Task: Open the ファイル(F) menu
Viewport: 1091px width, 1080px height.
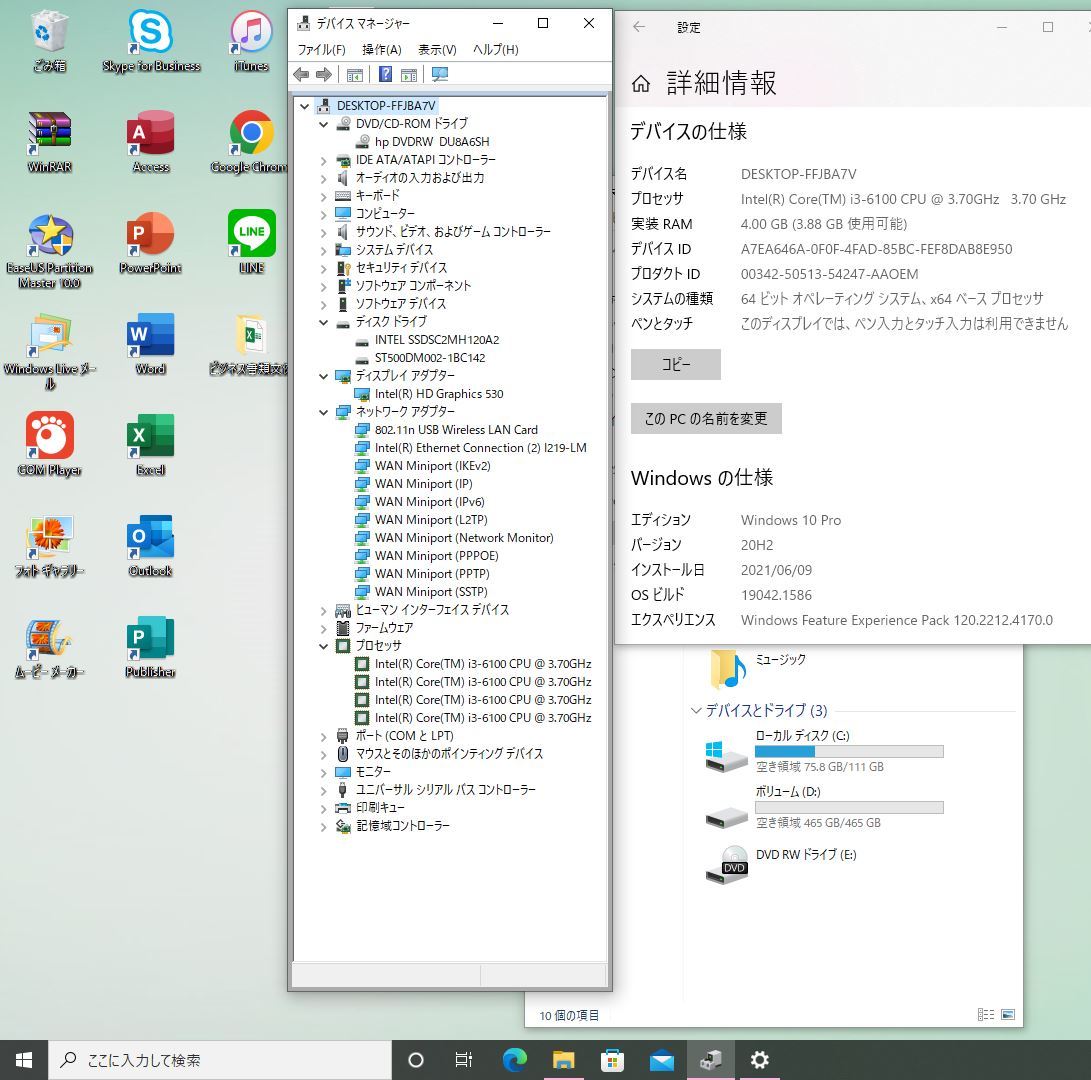Action: pos(321,49)
